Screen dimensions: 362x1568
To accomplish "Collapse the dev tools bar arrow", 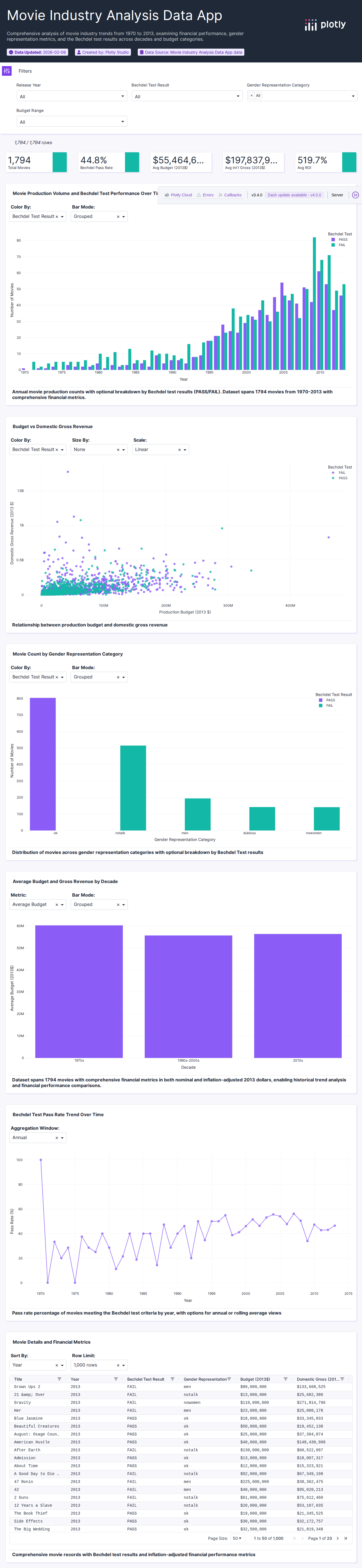I will click(x=355, y=195).
